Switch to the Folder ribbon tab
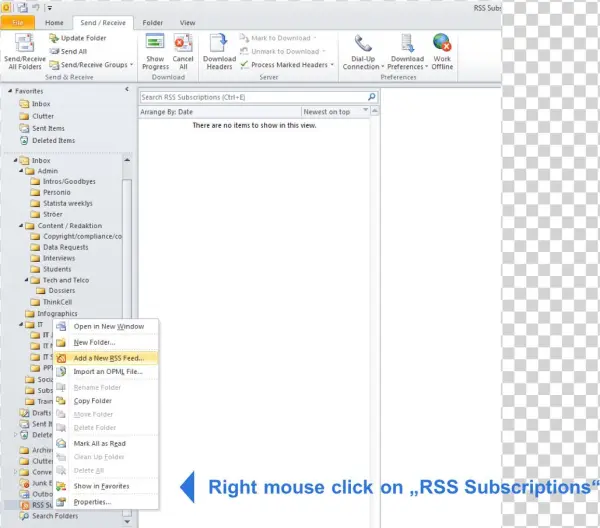600x528 pixels. (152, 21)
